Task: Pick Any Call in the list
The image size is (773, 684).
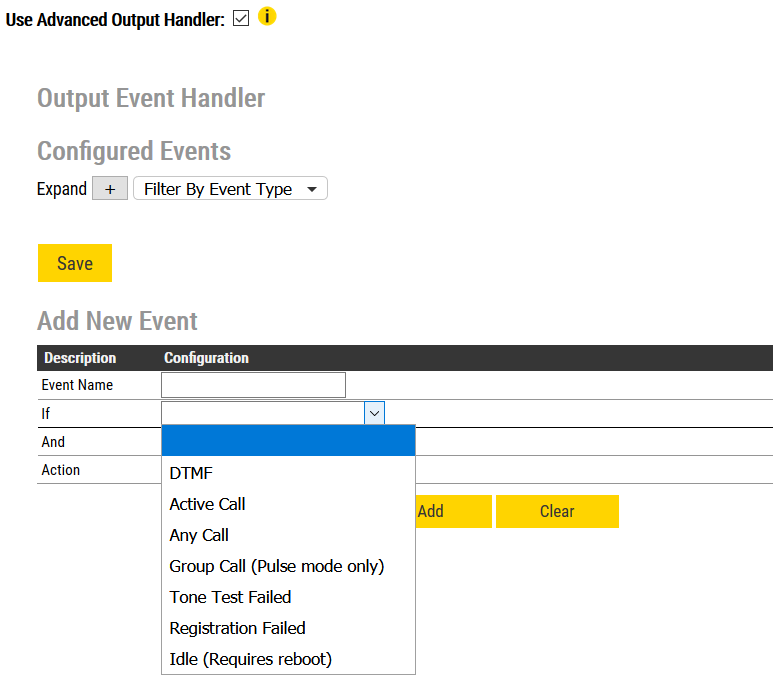Action: [199, 535]
